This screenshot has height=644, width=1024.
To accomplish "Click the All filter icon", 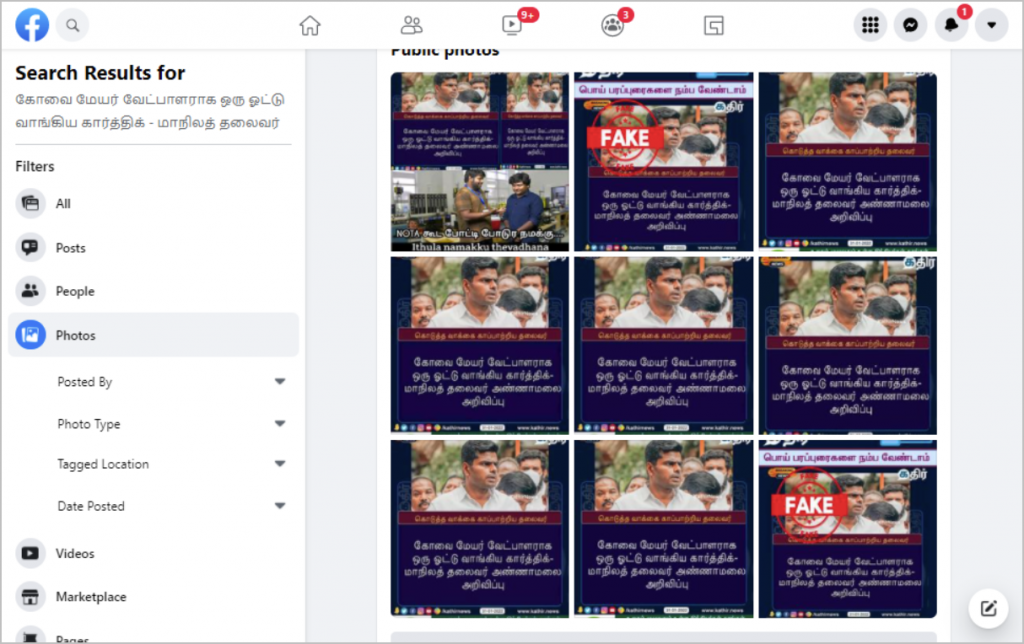I will pyautogui.click(x=31, y=203).
